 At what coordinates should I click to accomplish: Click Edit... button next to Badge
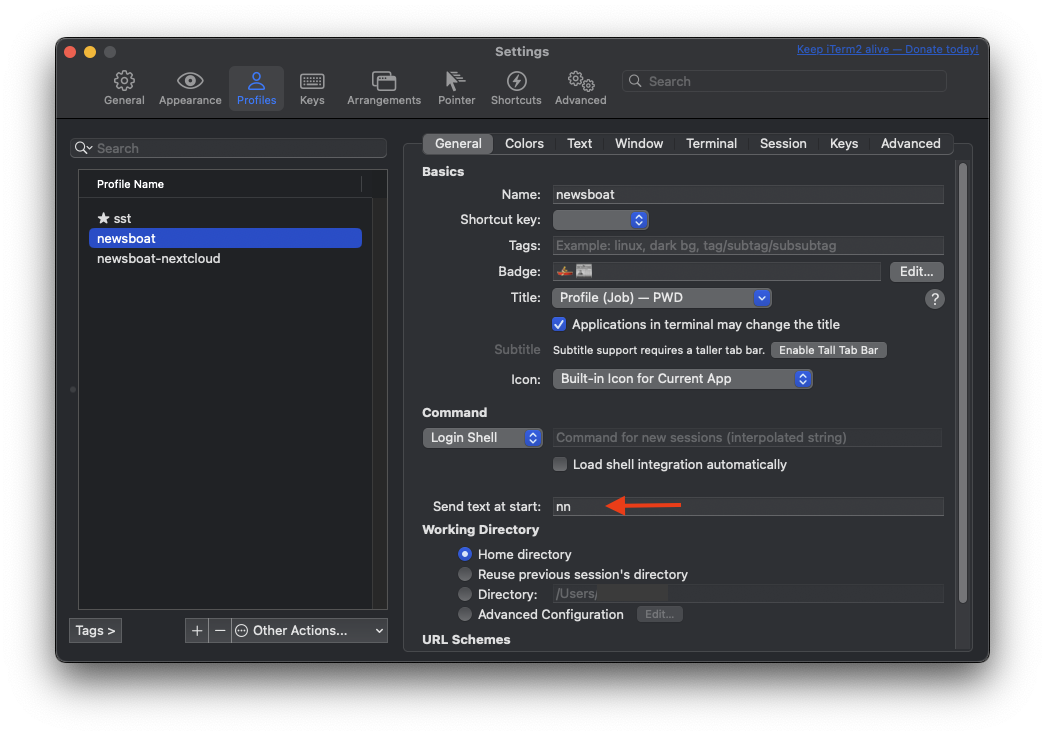916,271
